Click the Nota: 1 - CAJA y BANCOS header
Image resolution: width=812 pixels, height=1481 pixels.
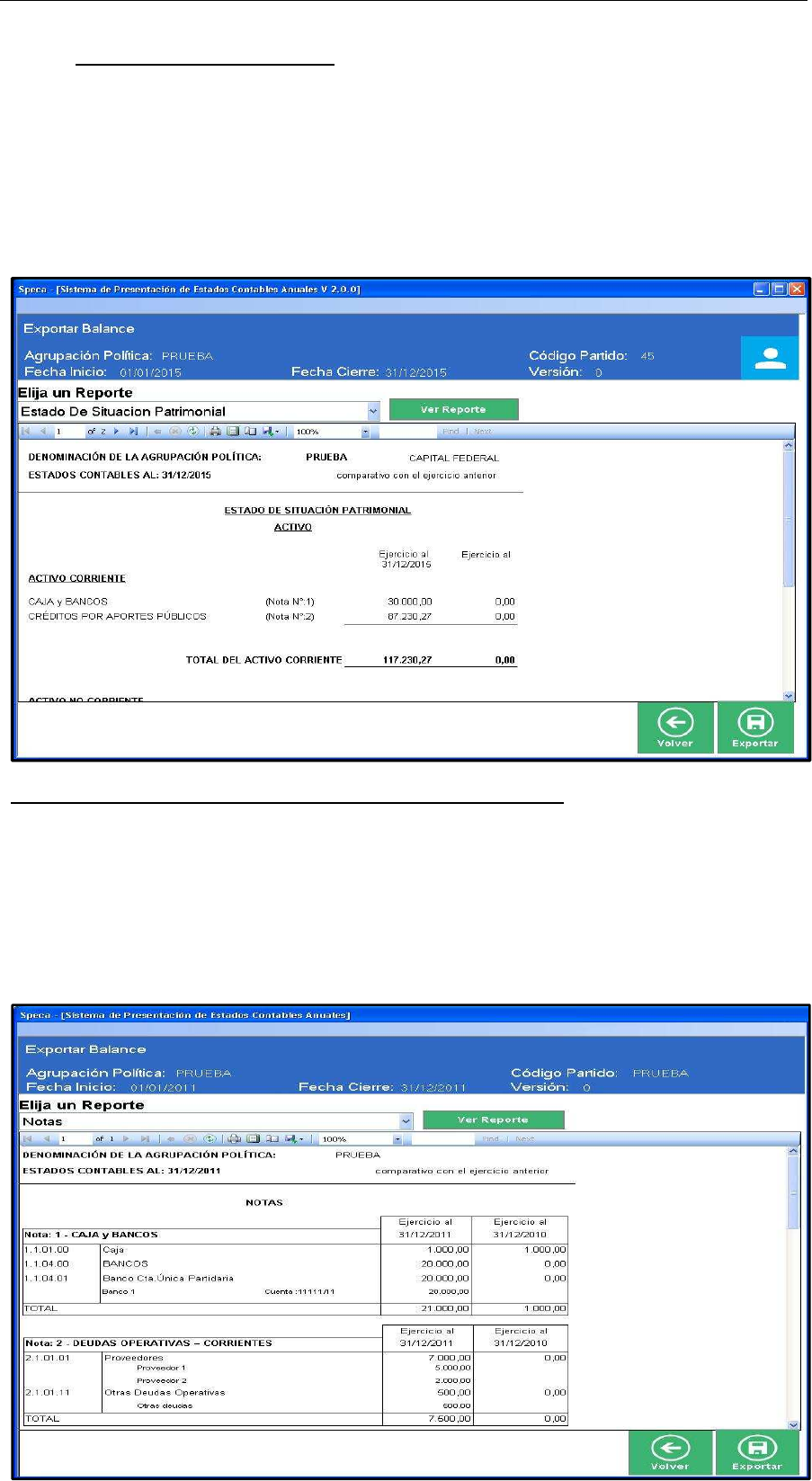(91, 1235)
